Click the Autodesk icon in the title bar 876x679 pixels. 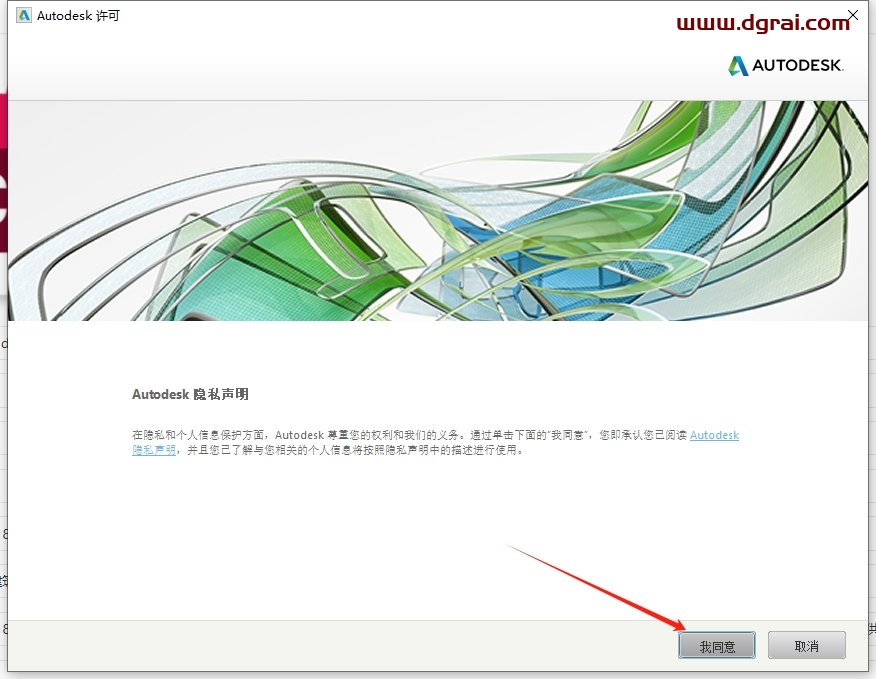(23, 15)
